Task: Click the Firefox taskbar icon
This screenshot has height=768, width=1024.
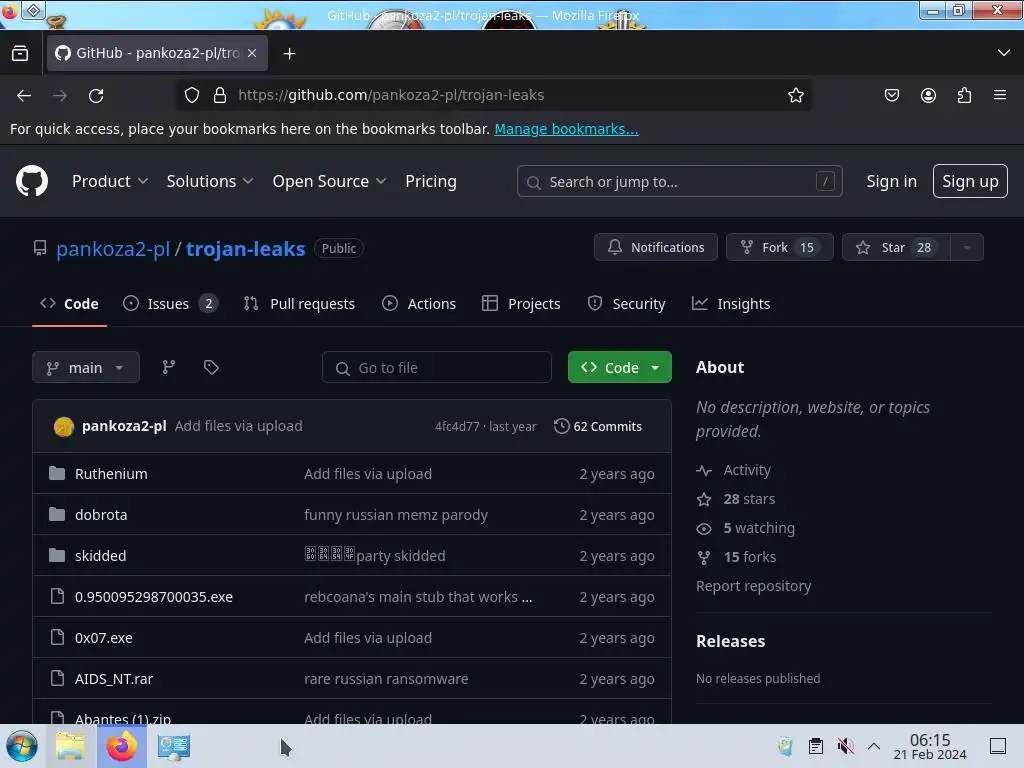Action: 121,746
